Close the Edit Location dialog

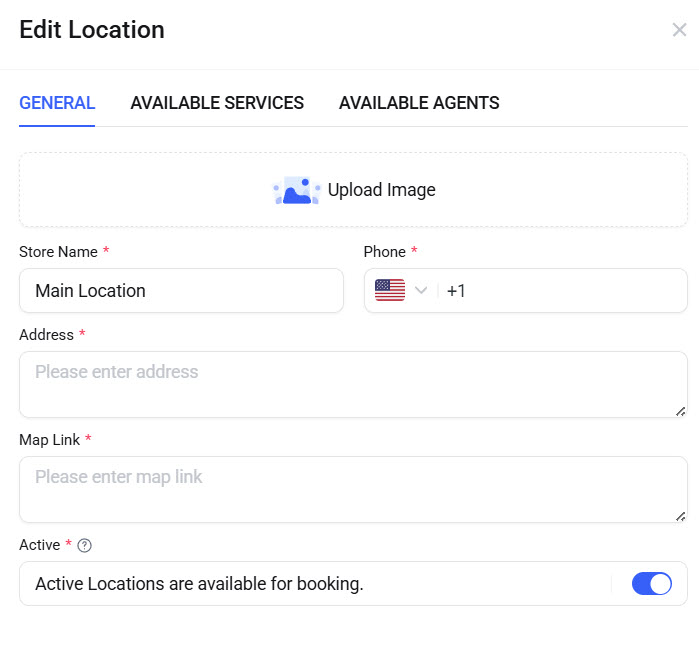[679, 30]
